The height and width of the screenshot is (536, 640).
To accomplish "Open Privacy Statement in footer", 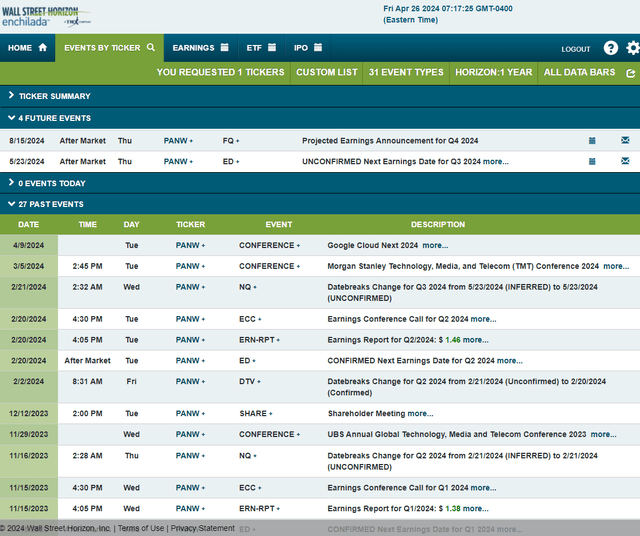I will tap(202, 528).
